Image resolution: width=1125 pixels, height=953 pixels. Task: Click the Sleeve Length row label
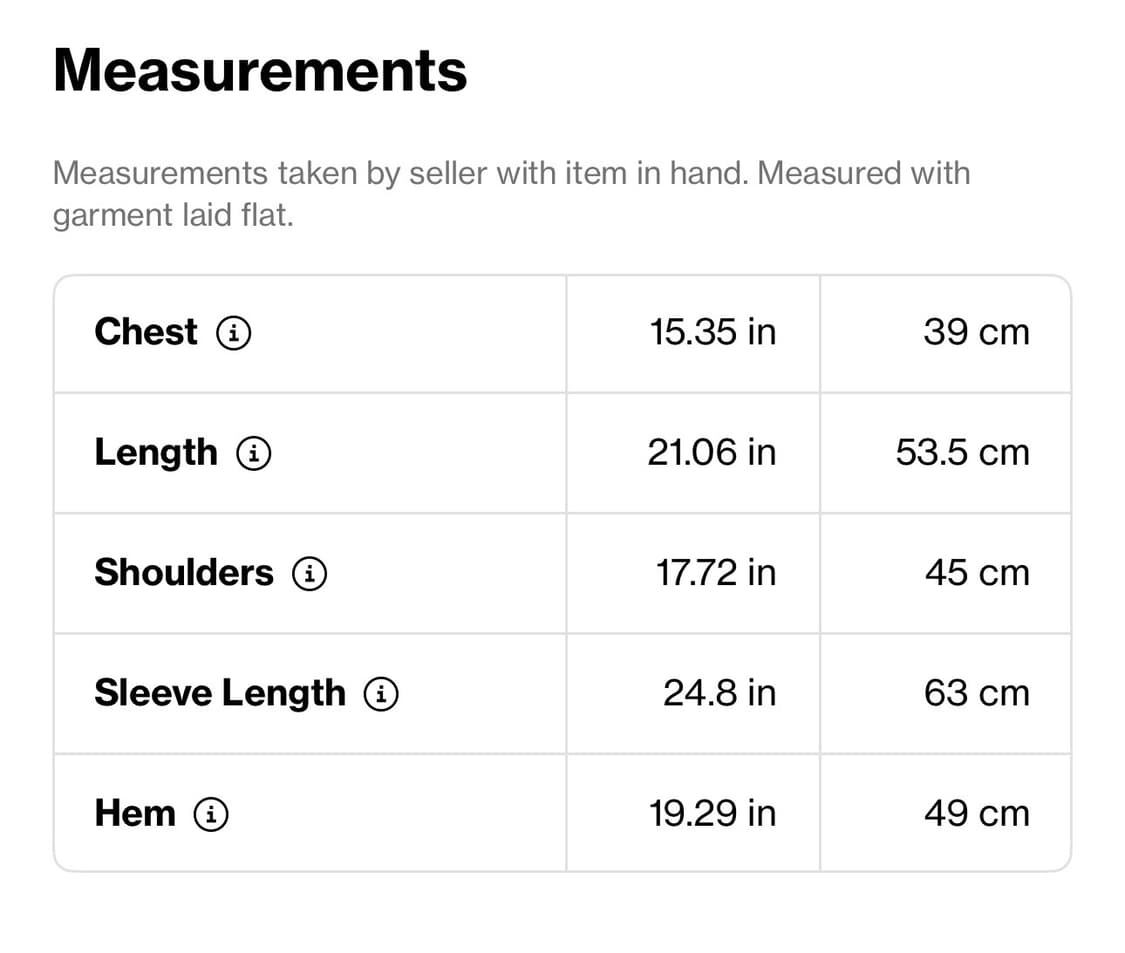tap(220, 693)
